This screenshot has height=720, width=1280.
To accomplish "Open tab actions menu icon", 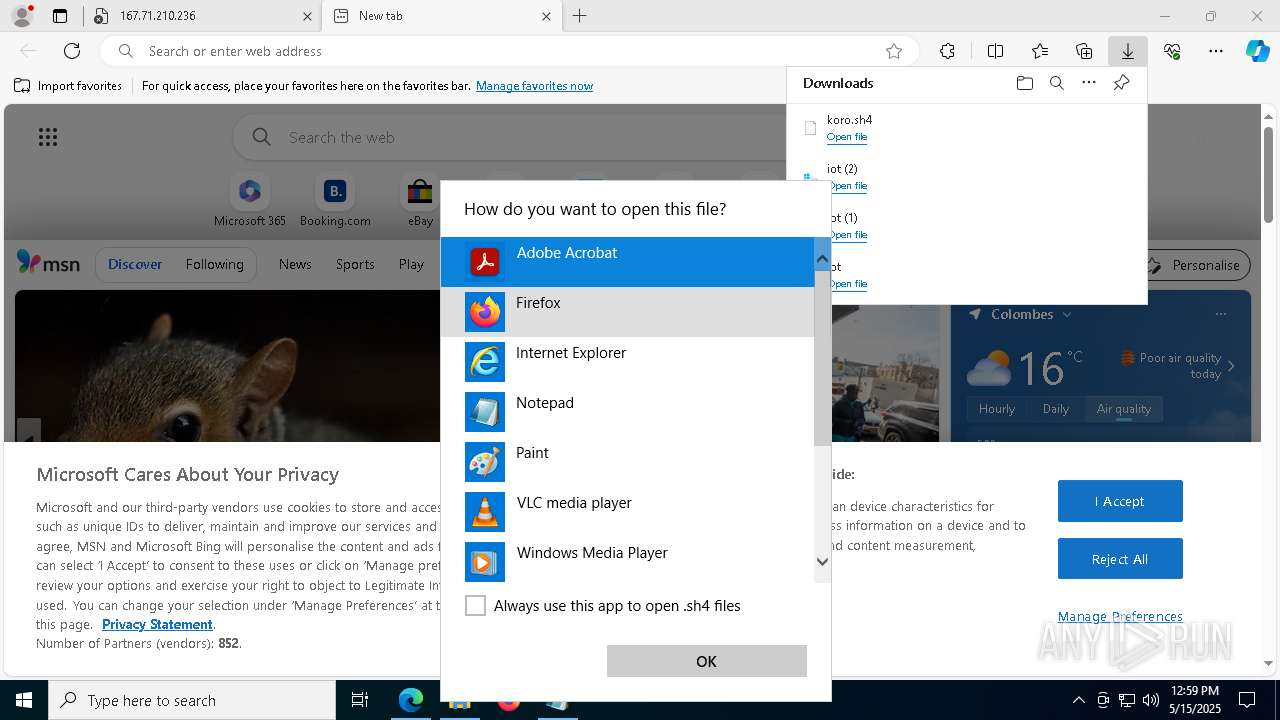I will 60,16.
